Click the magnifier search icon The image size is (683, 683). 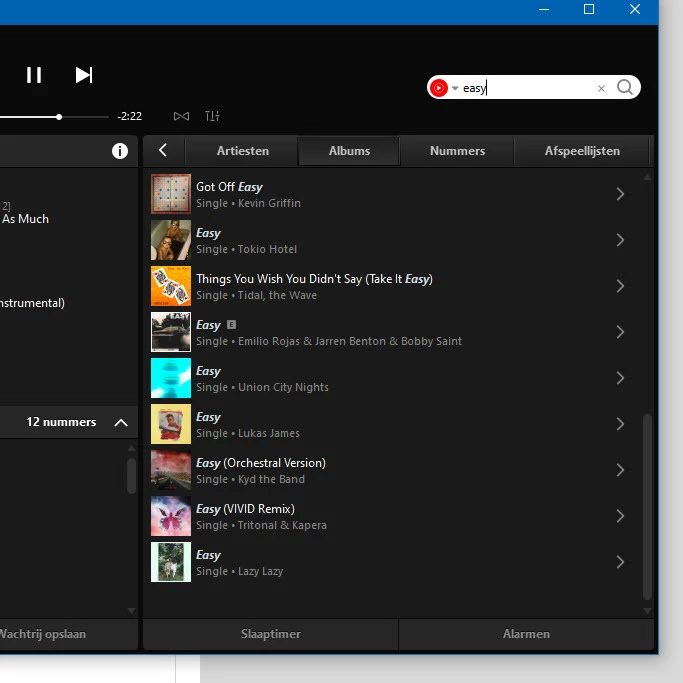[x=625, y=88]
